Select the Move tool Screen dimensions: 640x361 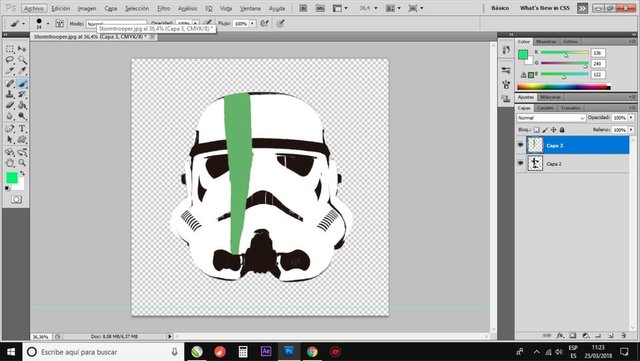22,49
